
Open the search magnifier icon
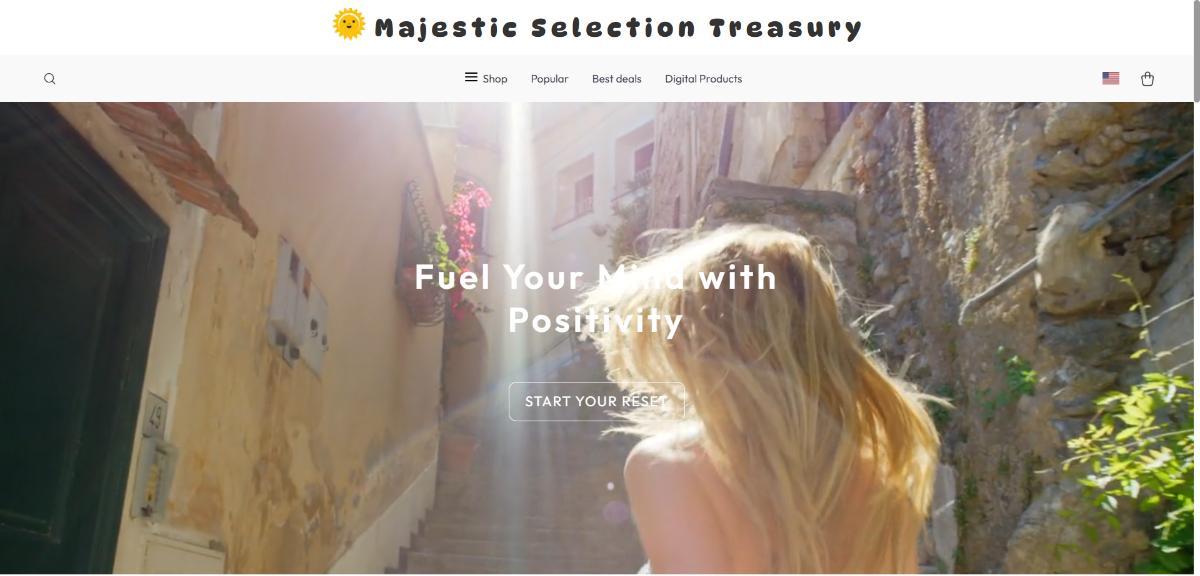pos(50,79)
